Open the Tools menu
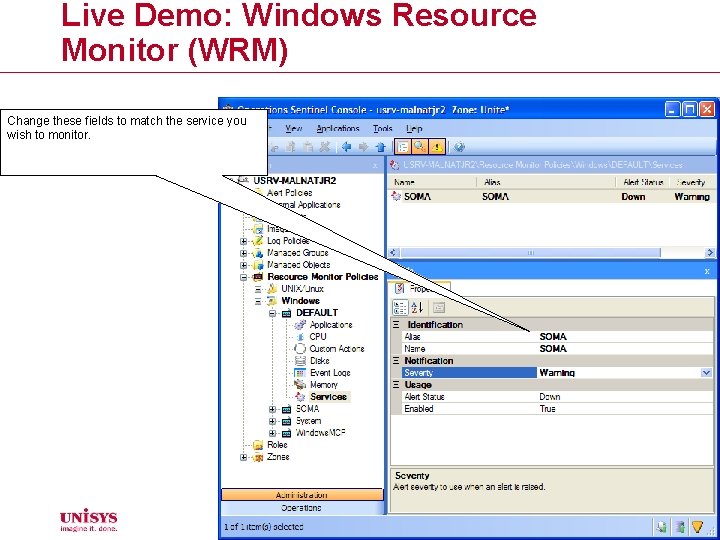The width and height of the screenshot is (720, 540). (382, 129)
